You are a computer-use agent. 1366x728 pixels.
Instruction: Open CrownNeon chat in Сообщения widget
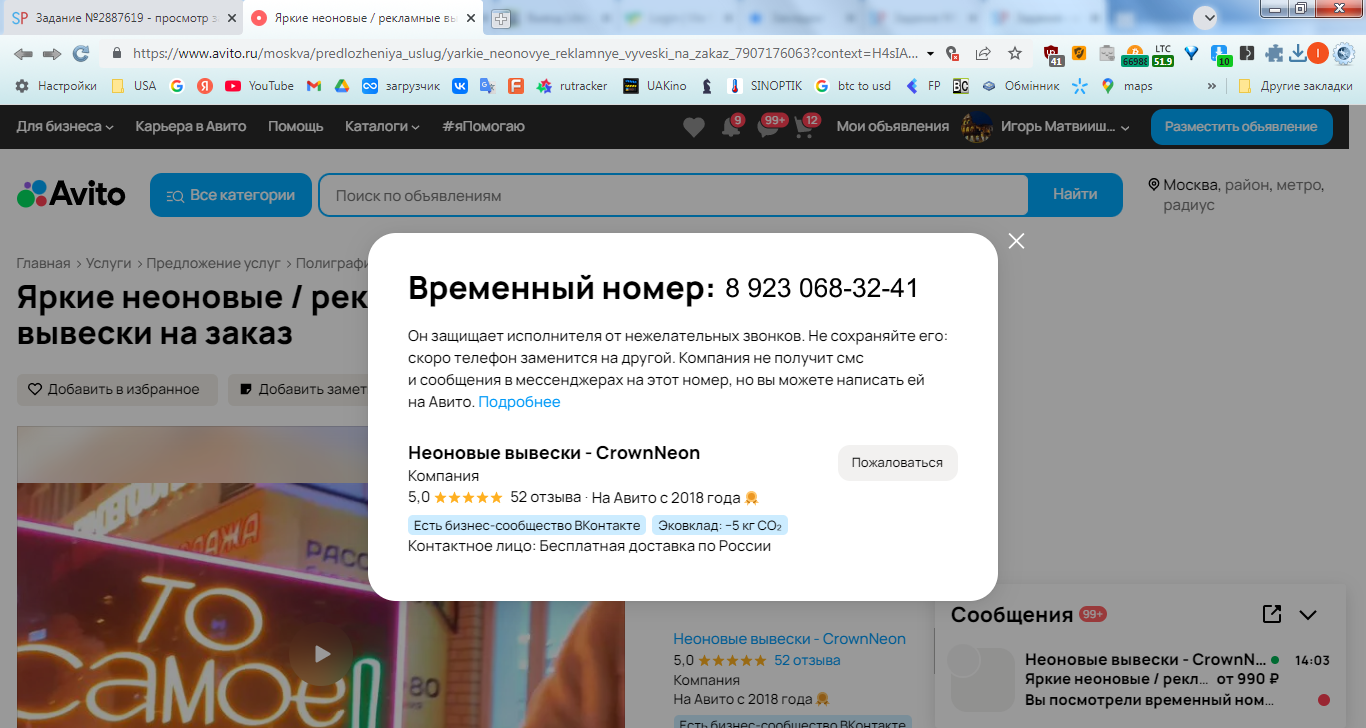tap(1140, 680)
